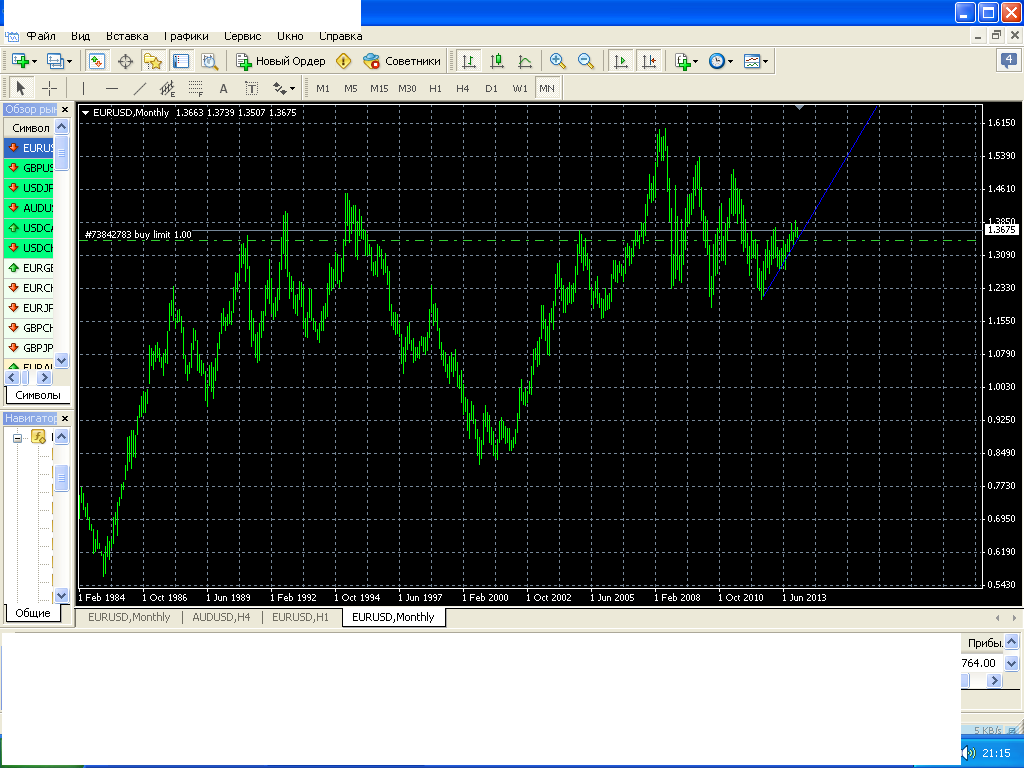This screenshot has height=768, width=1024.
Task: Toggle the Terminal panel icon
Action: pos(180,61)
